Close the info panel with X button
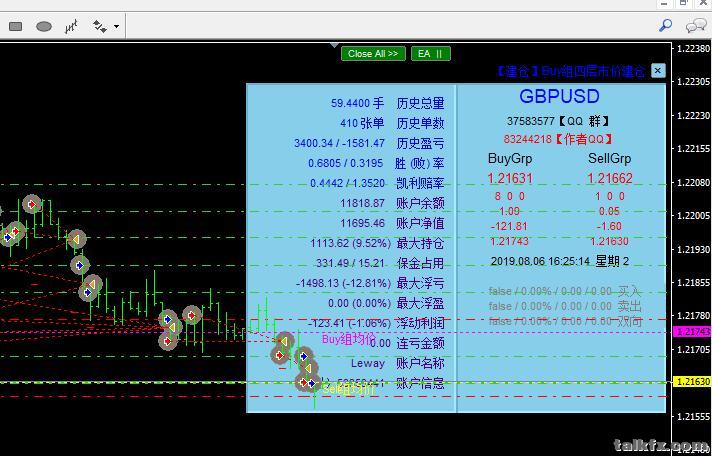Screen dimensions: 712x456 click(x=658, y=70)
